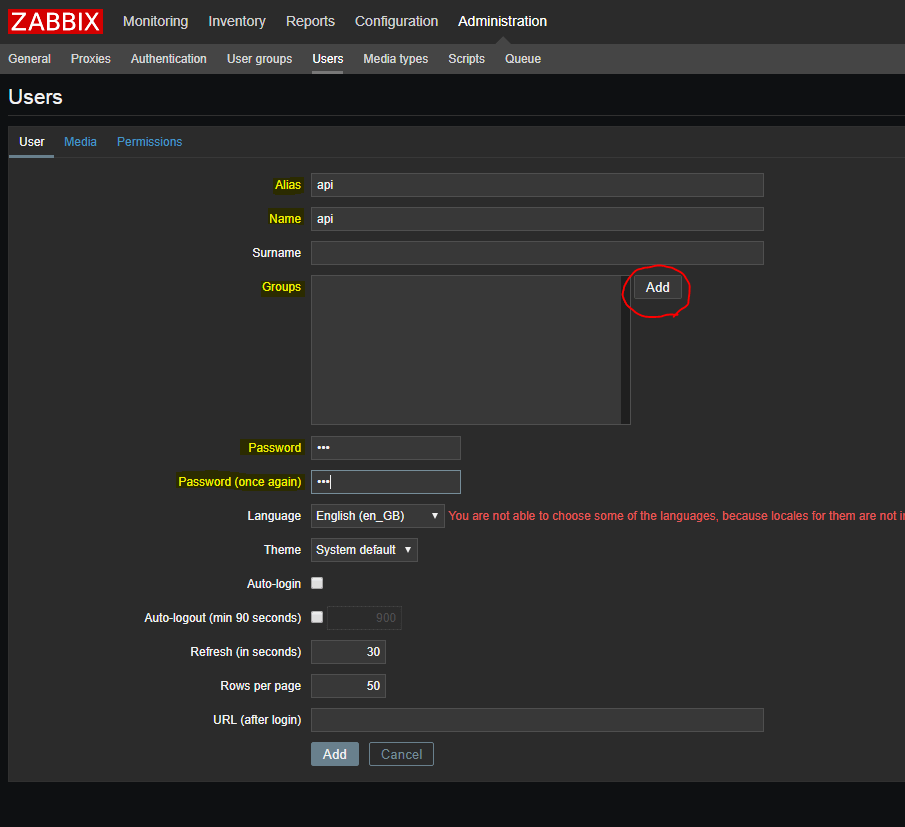905x827 pixels.
Task: Click the URL (after login) field
Action: point(536,720)
